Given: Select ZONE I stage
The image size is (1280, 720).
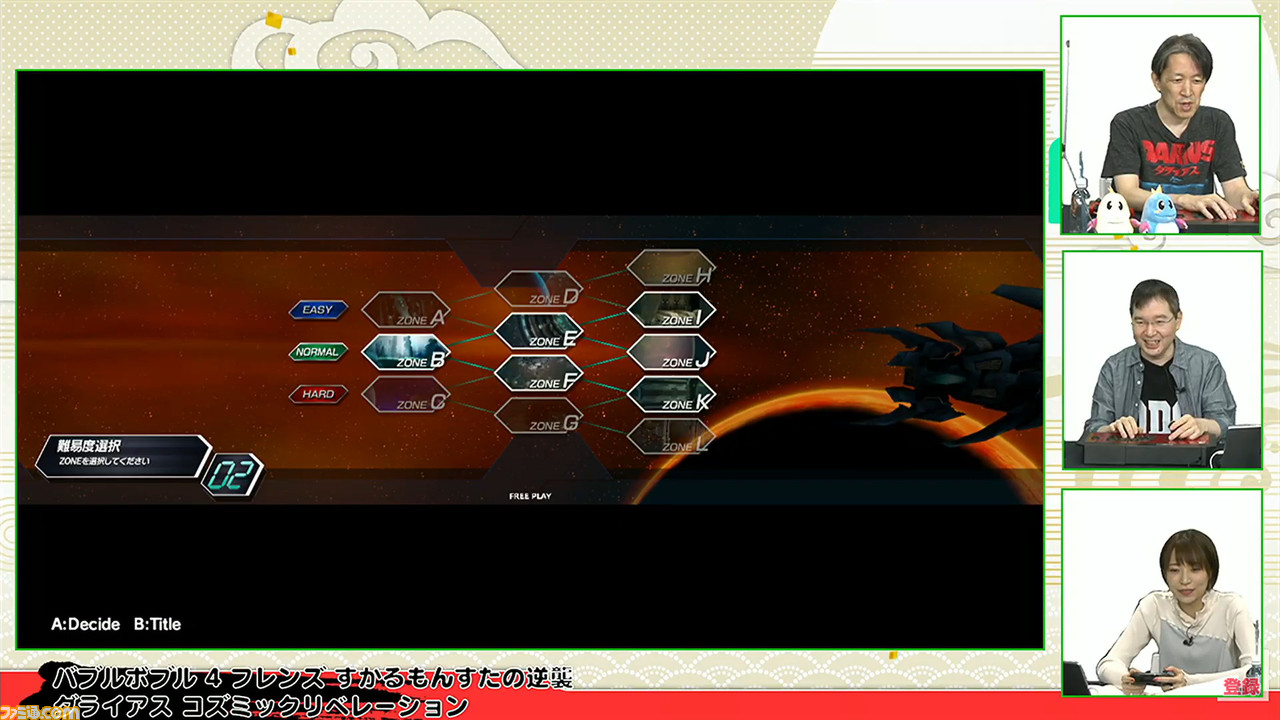Looking at the screenshot, I should click(x=671, y=310).
